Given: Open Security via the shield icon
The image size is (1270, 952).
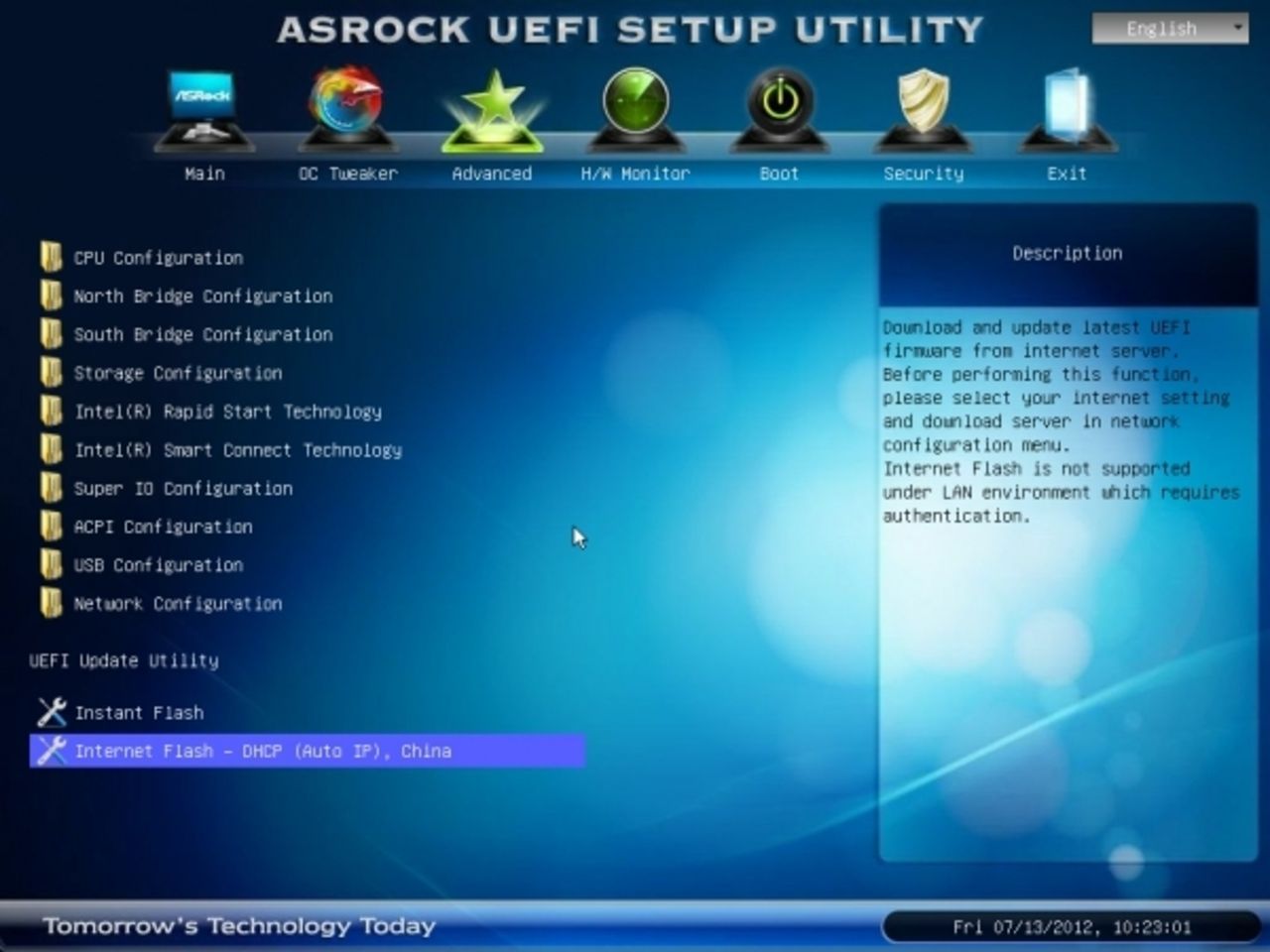Looking at the screenshot, I should 923,99.
